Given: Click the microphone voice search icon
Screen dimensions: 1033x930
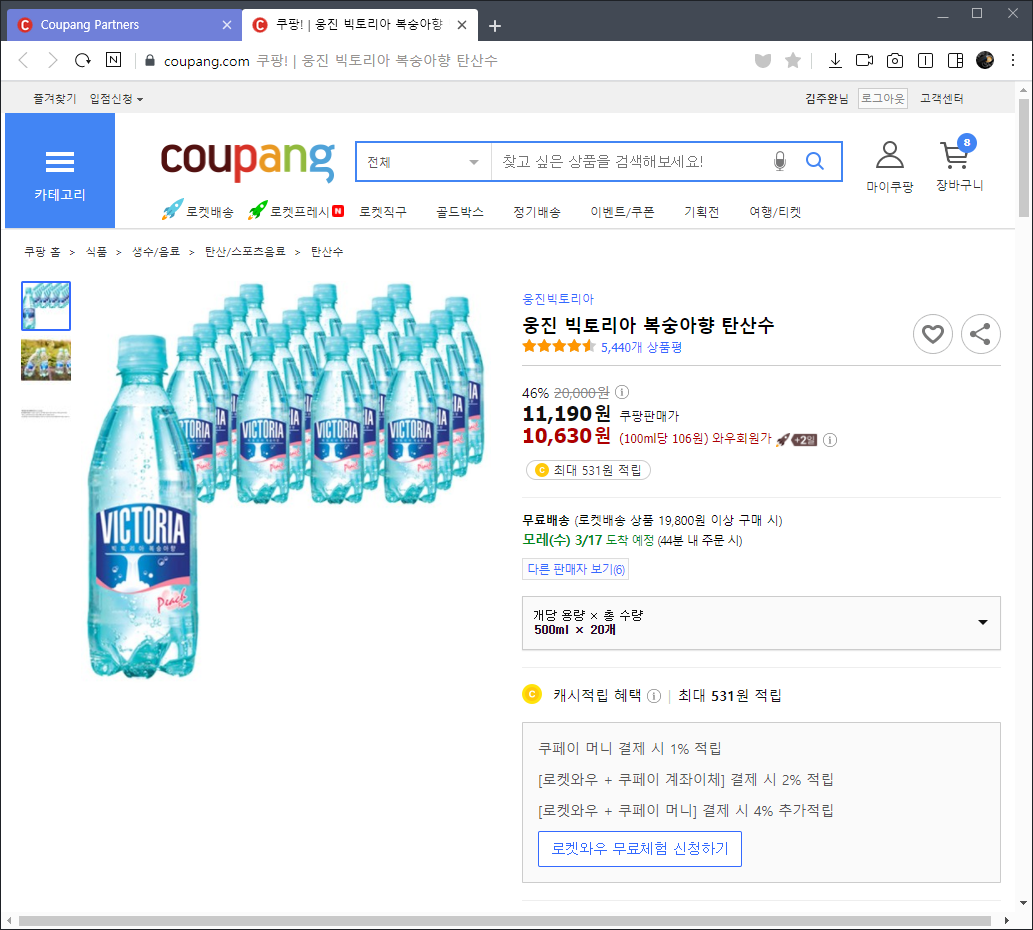Looking at the screenshot, I should [780, 161].
